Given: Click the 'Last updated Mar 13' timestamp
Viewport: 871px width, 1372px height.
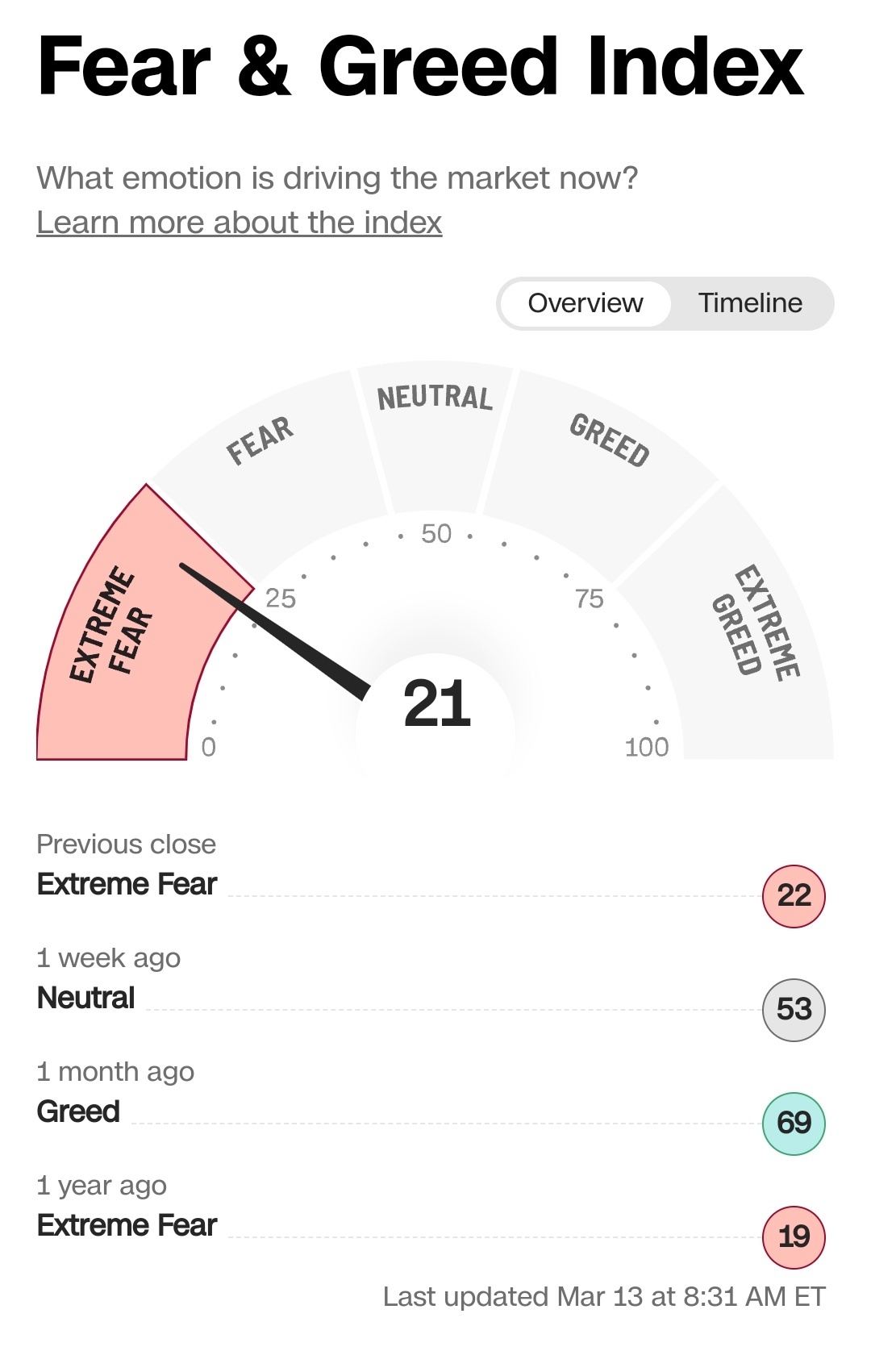Looking at the screenshot, I should 604,1296.
